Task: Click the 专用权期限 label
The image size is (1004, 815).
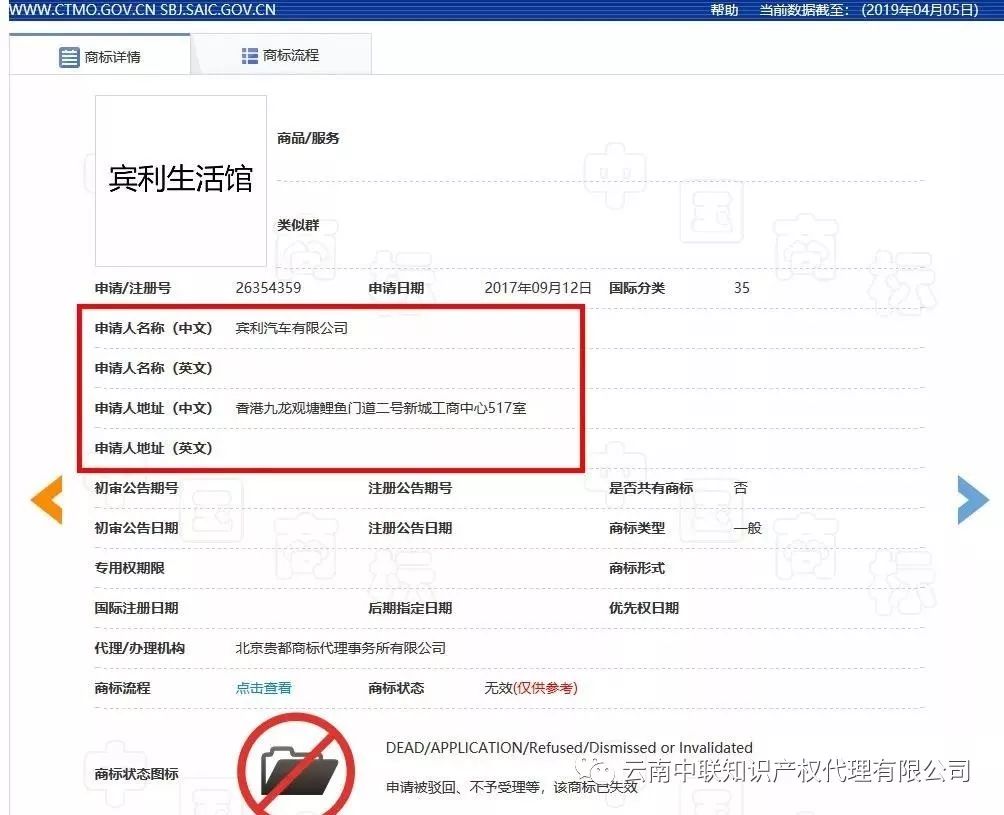Action: tap(129, 568)
